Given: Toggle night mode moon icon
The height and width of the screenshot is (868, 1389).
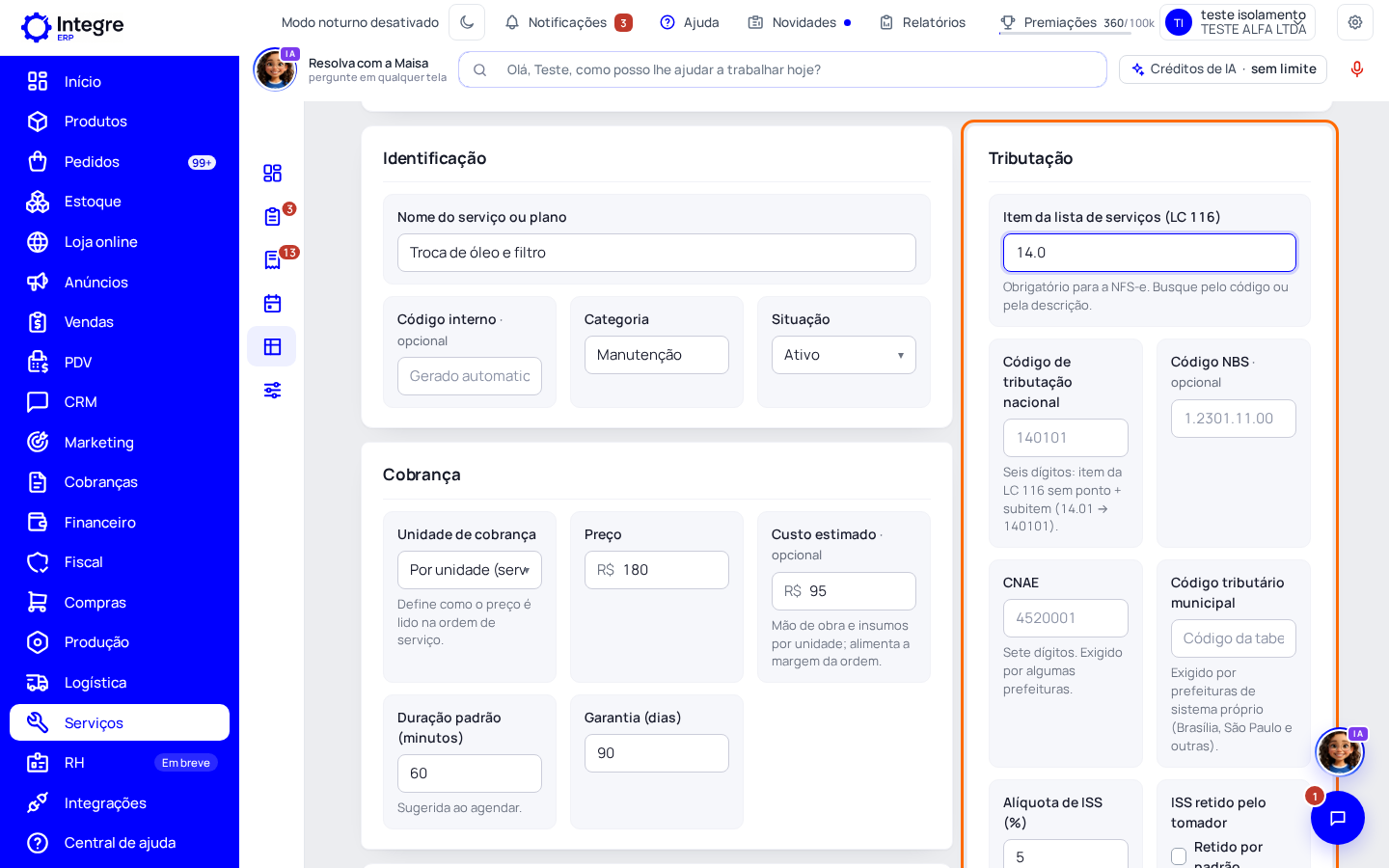Looking at the screenshot, I should coord(467,22).
